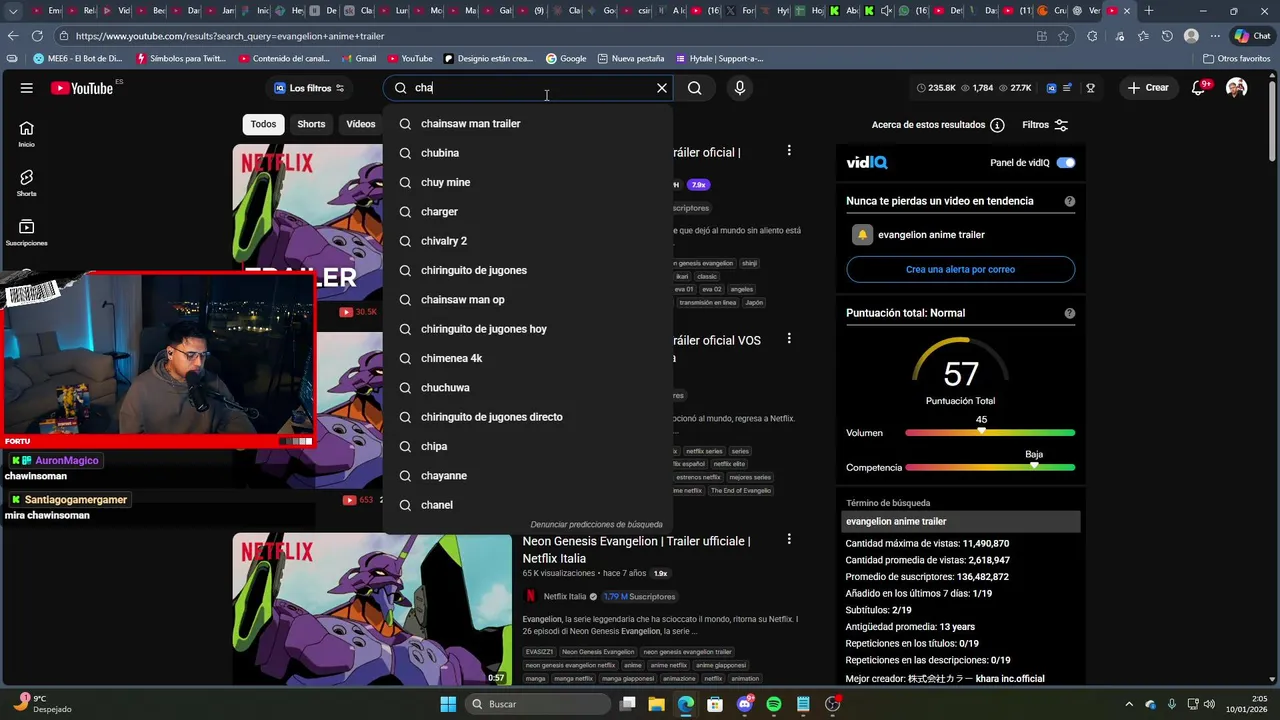Open the Filtros panel
The width and height of the screenshot is (1280, 720).
1045,125
